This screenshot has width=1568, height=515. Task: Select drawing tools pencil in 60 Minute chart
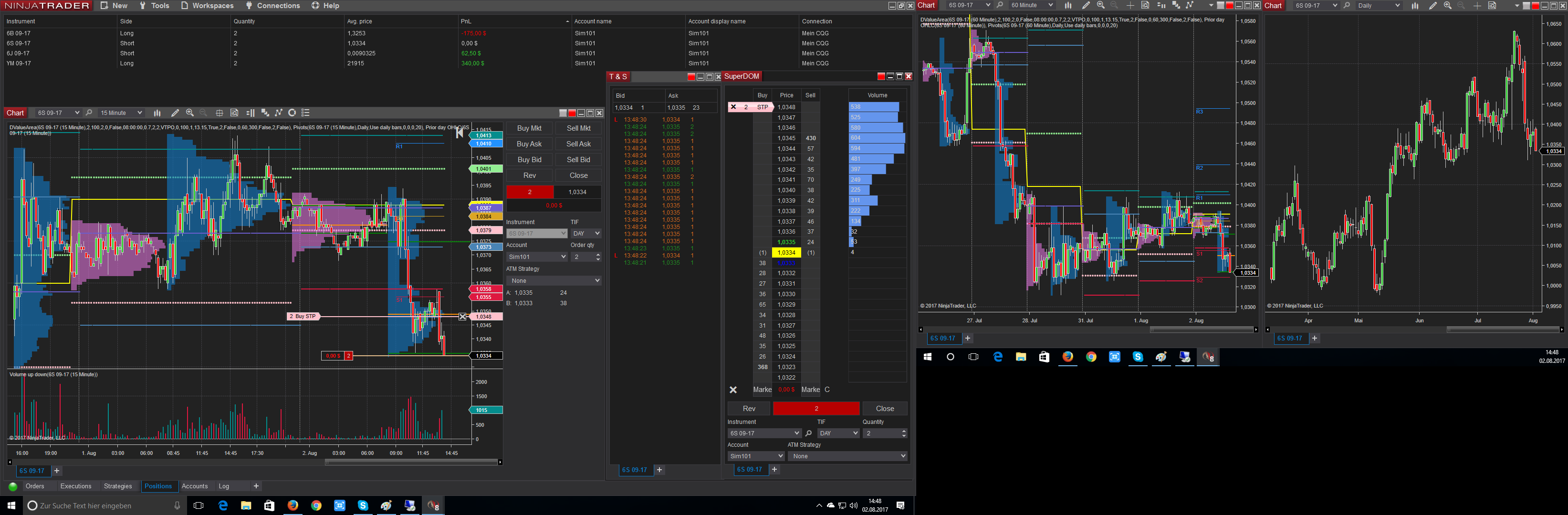pyautogui.click(x=1086, y=5)
